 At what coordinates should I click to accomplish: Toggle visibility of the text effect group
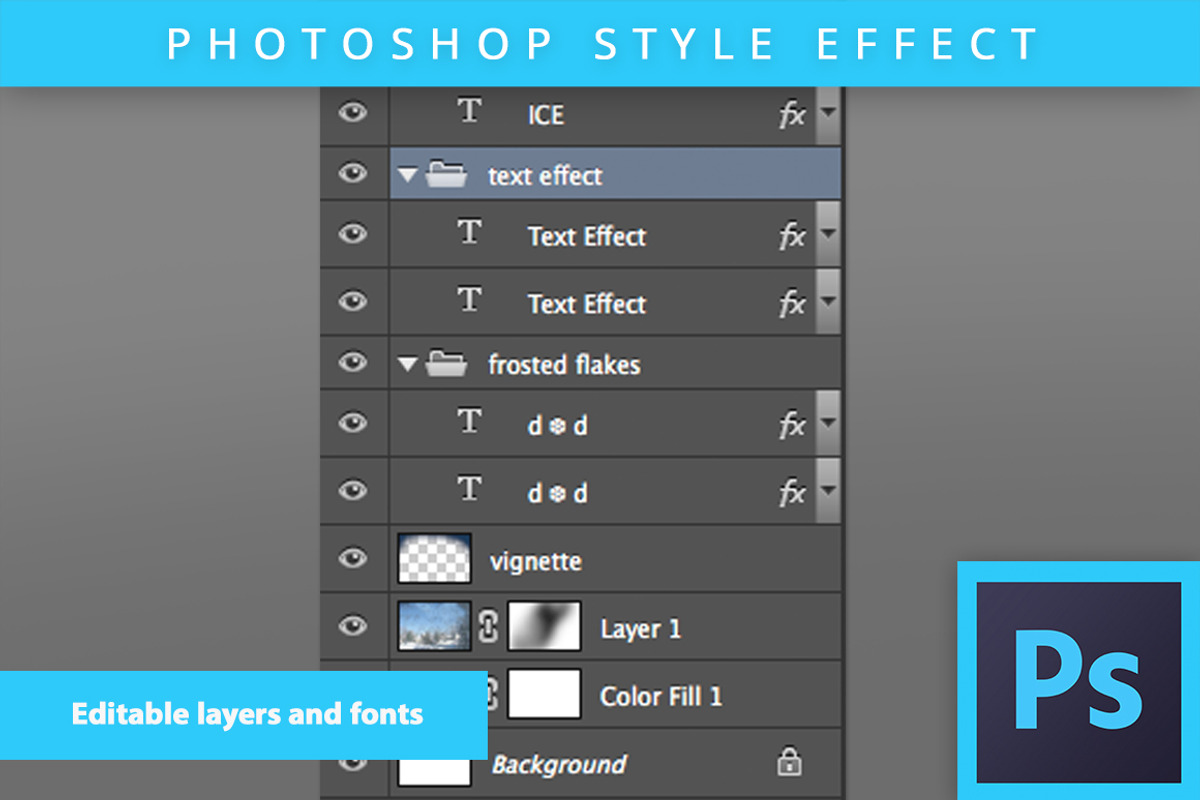click(x=352, y=174)
